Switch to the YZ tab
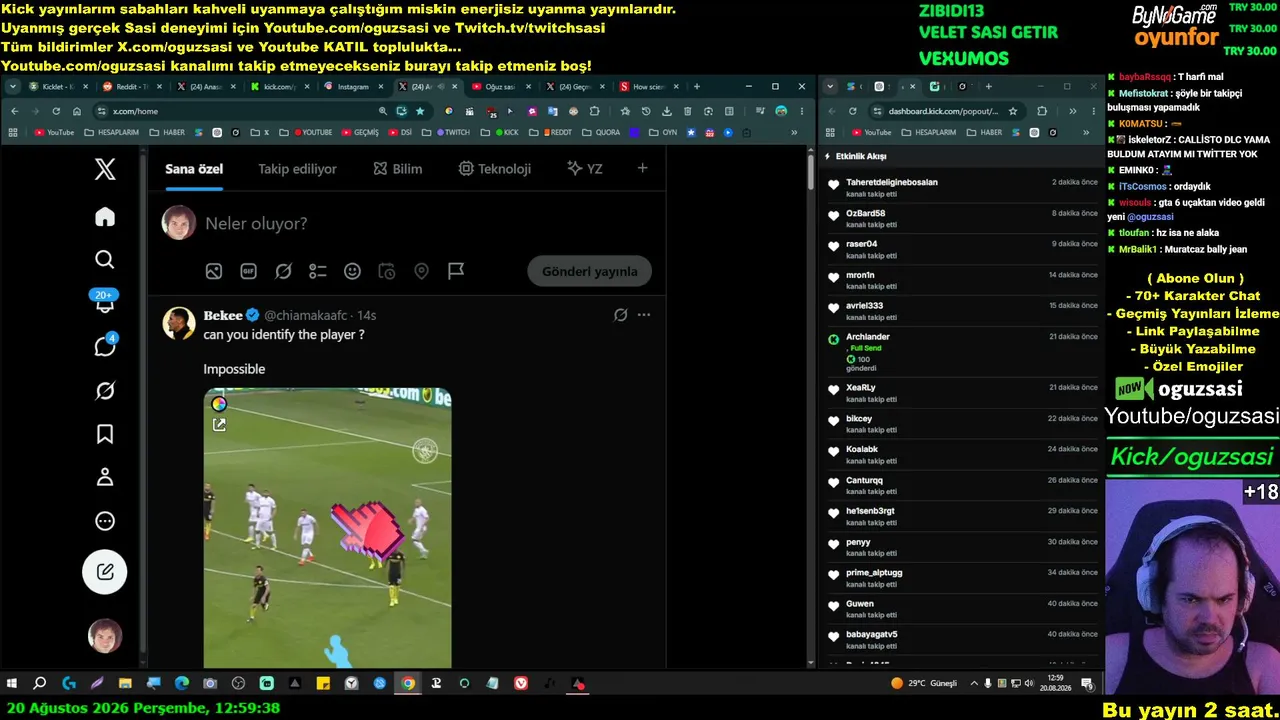The height and width of the screenshot is (720, 1280). (x=585, y=169)
